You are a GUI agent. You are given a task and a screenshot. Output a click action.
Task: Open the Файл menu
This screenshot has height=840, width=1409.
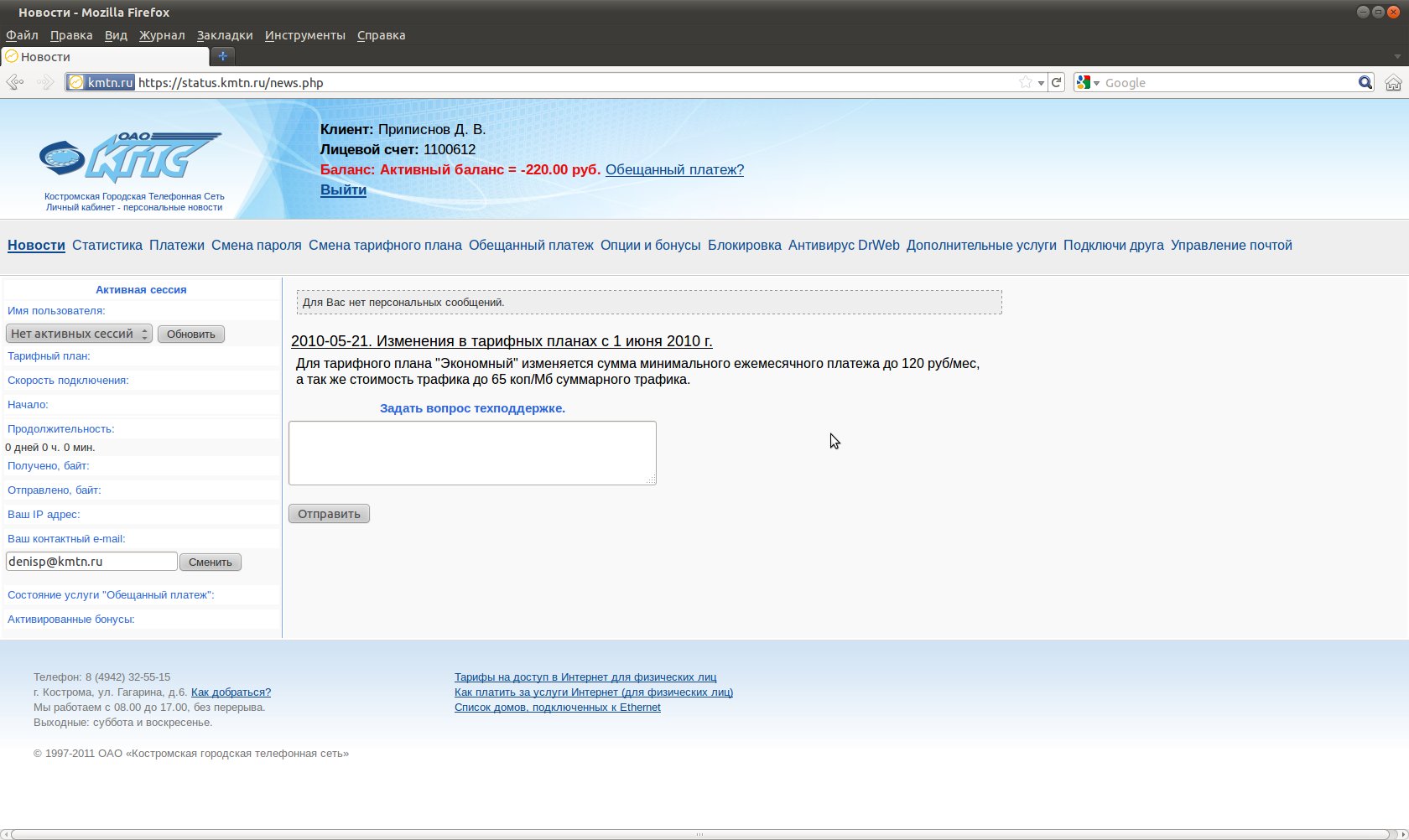pyautogui.click(x=23, y=35)
